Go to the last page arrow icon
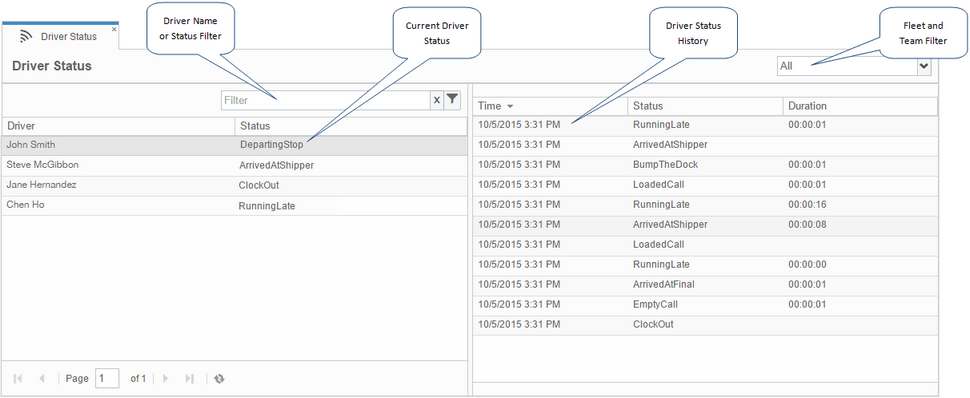This screenshot has width=970, height=398. [x=190, y=378]
